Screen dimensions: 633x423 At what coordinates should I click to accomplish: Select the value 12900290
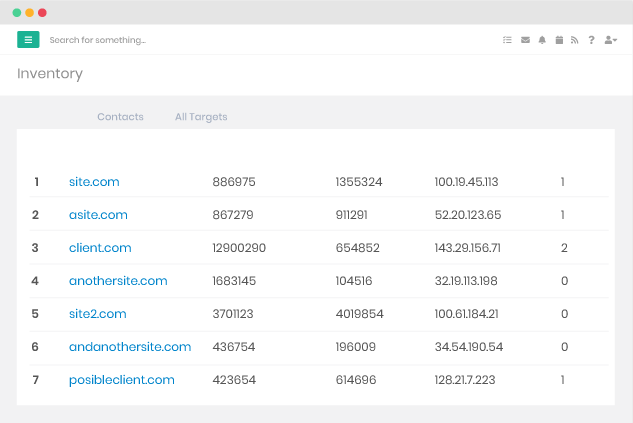pyautogui.click(x=239, y=248)
